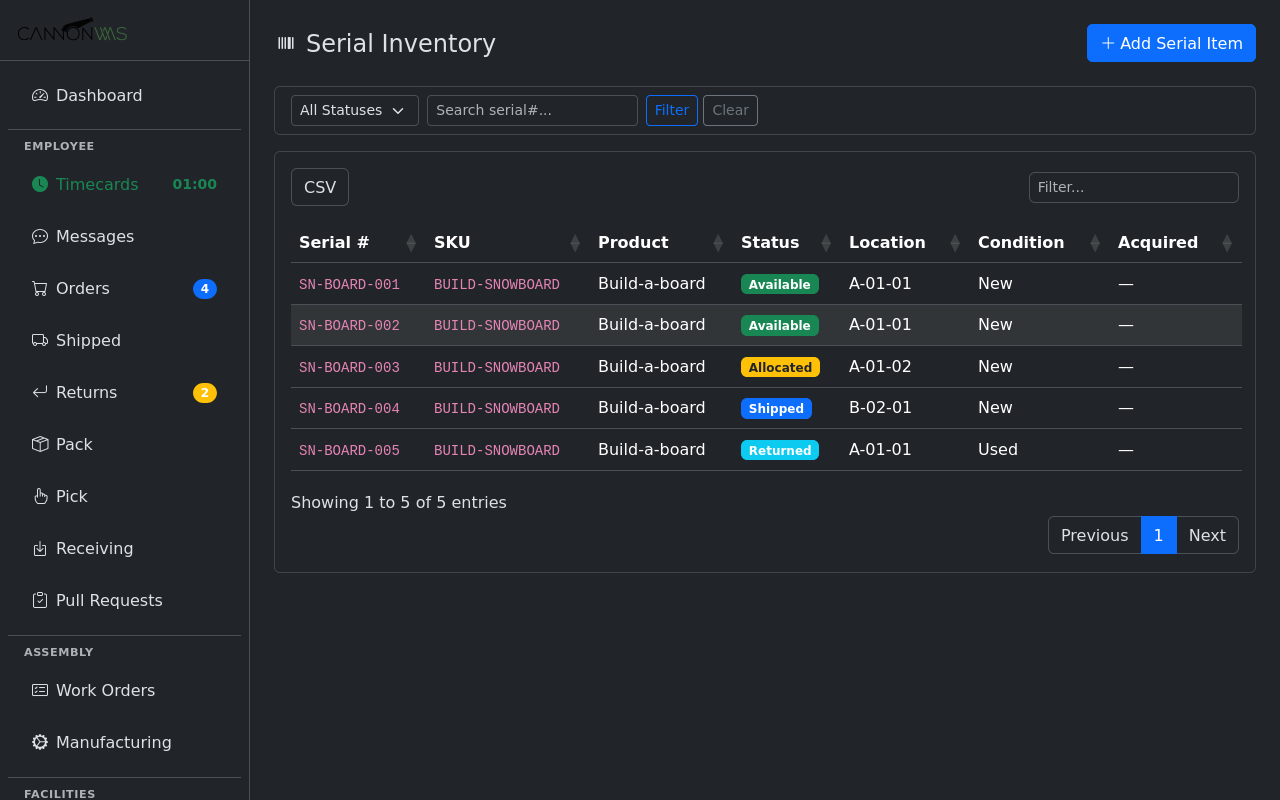This screenshot has height=800, width=1280.
Task: Open Work Orders under Assembly
Action: 105,690
